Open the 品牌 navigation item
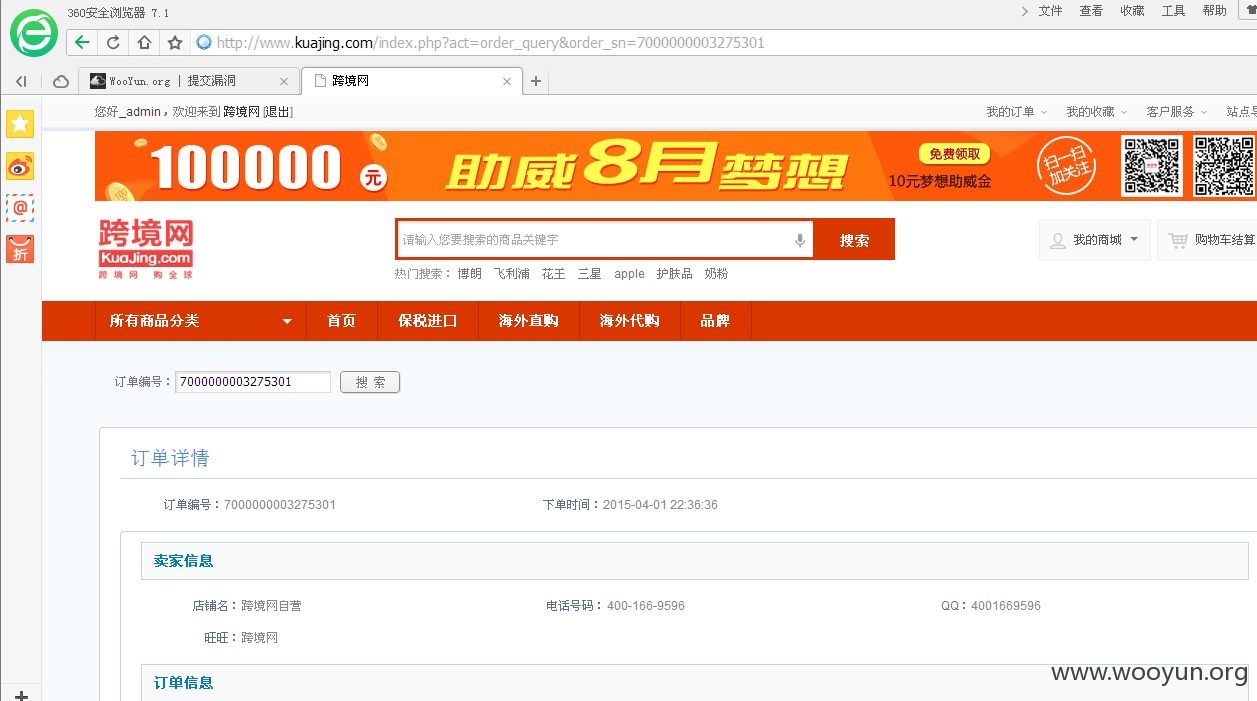 pyautogui.click(x=715, y=321)
